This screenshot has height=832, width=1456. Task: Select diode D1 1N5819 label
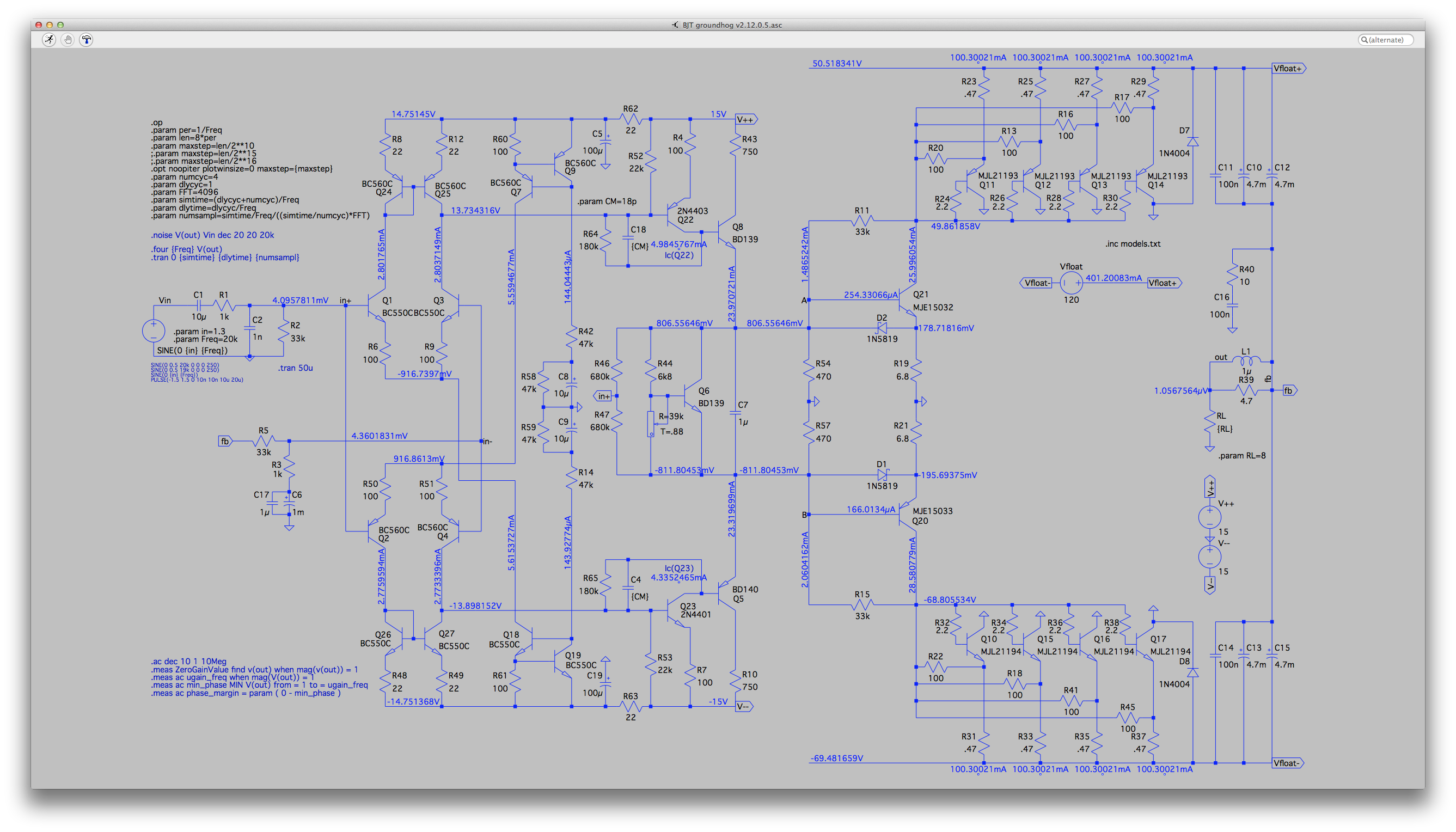pos(882,475)
